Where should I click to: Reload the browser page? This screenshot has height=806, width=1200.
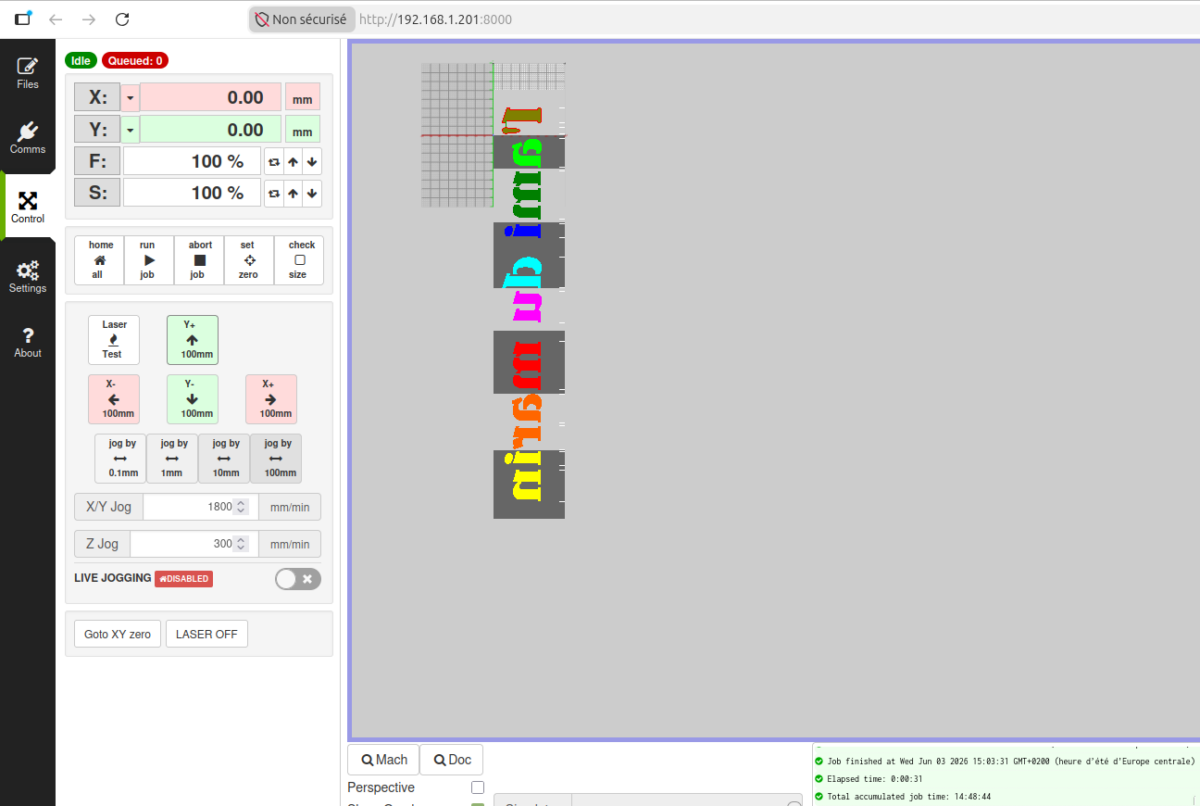tap(122, 19)
